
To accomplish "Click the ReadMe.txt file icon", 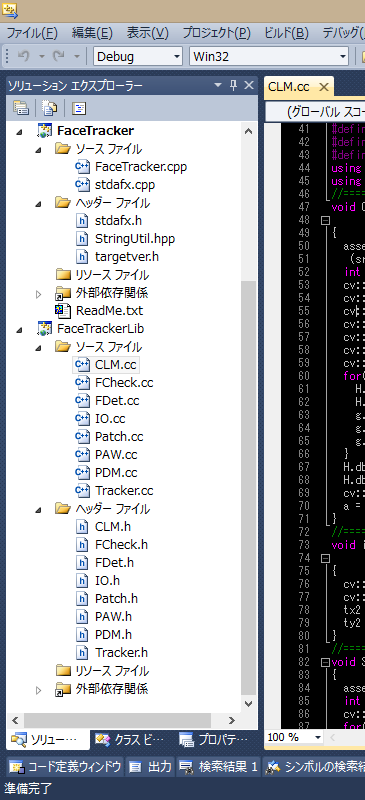I will (63, 310).
